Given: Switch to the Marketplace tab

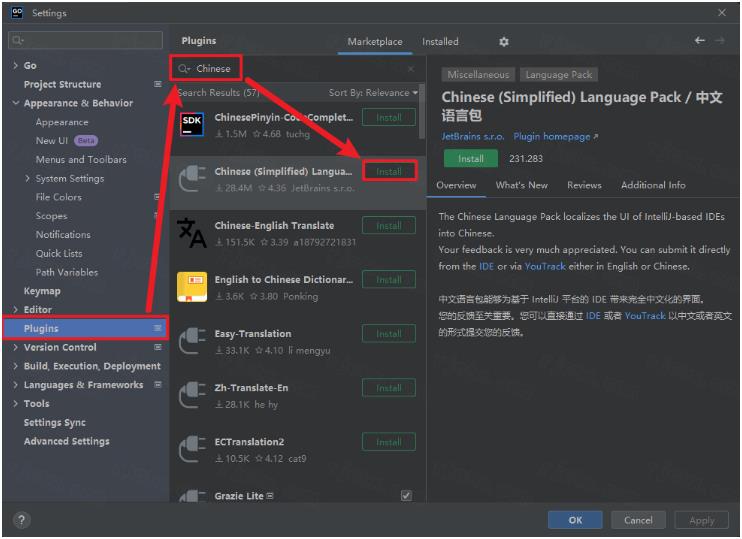Looking at the screenshot, I should pyautogui.click(x=375, y=42).
